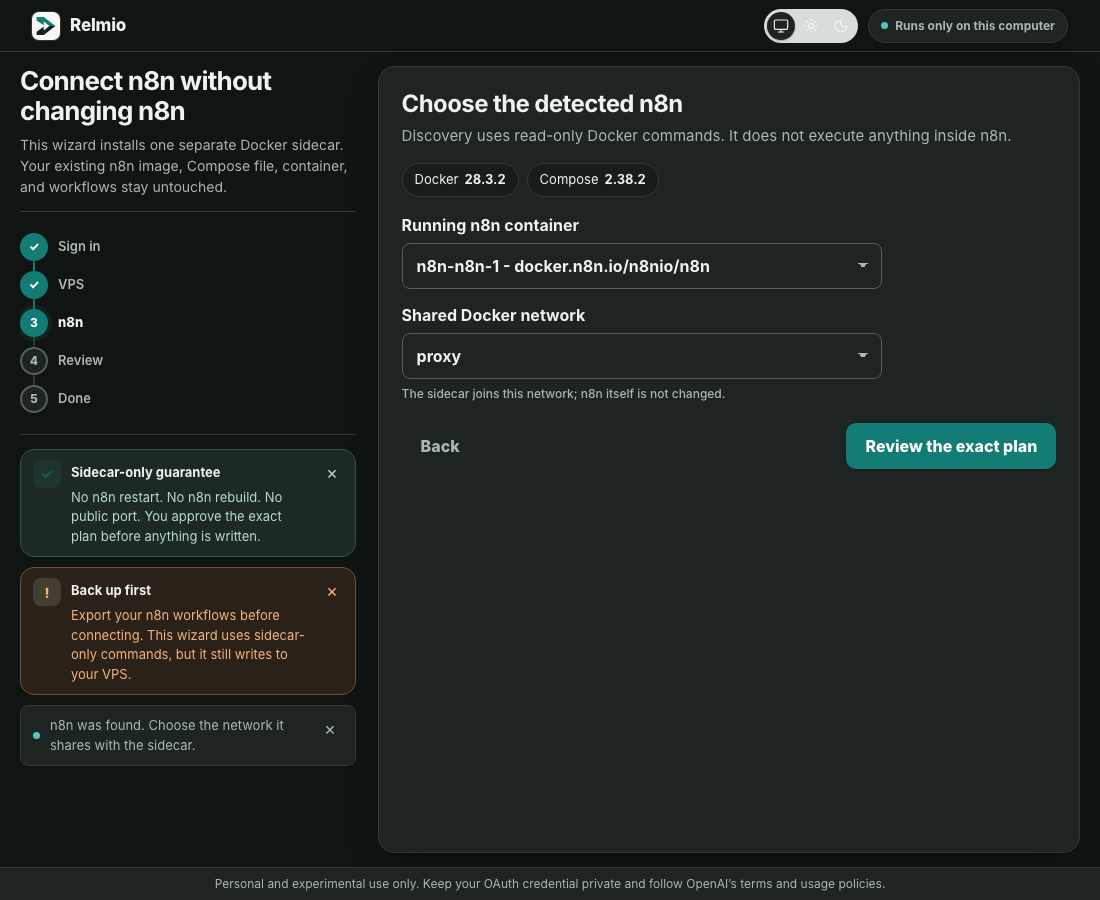Image resolution: width=1100 pixels, height=900 pixels.
Task: Click the Choose the detected n8n heading
Action: pyautogui.click(x=542, y=104)
